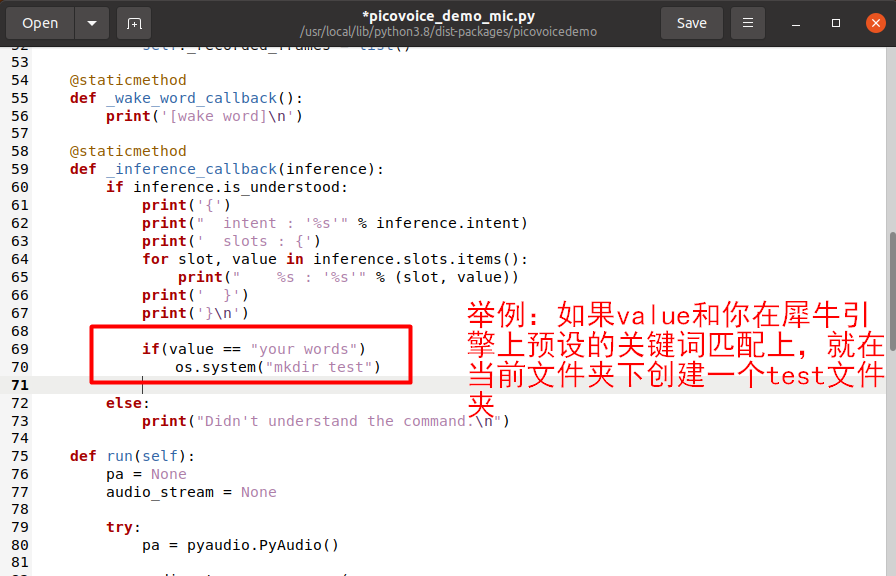Click the else keyword on line 72
The height and width of the screenshot is (576, 896).
123,403
